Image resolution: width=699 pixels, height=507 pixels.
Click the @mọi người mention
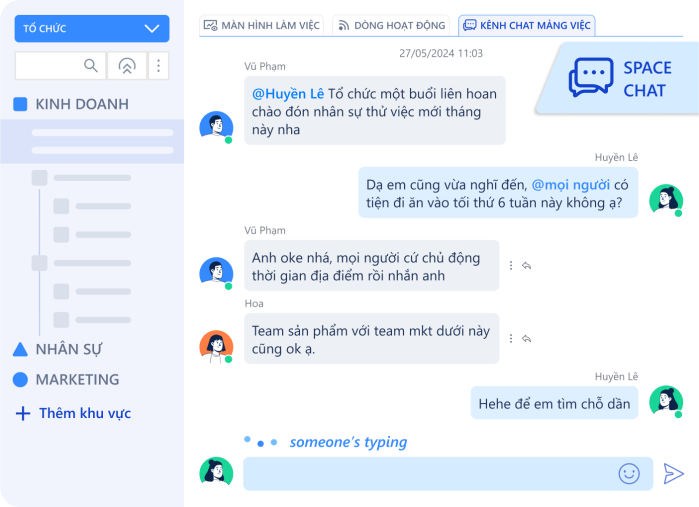click(570, 185)
